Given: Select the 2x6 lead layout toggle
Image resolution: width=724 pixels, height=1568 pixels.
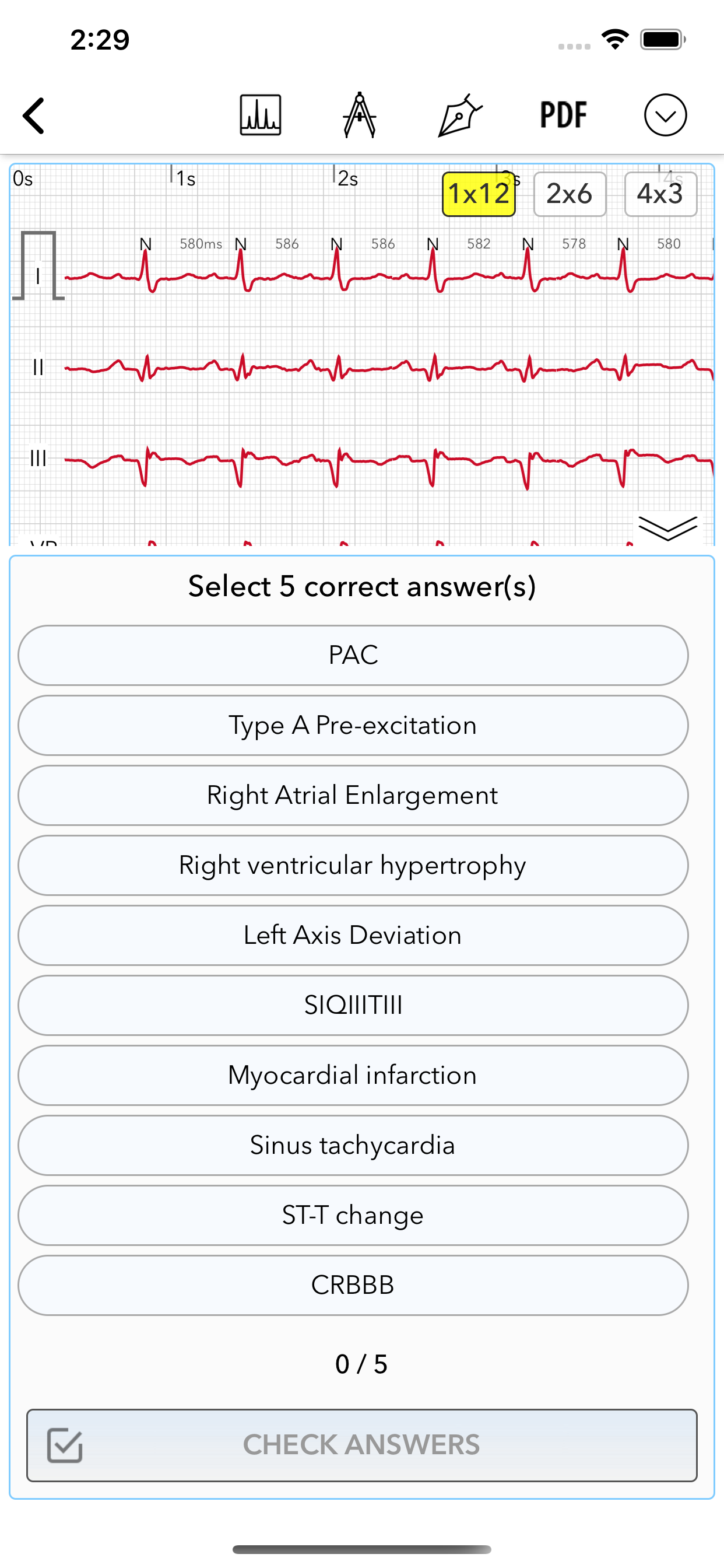Looking at the screenshot, I should coord(569,194).
